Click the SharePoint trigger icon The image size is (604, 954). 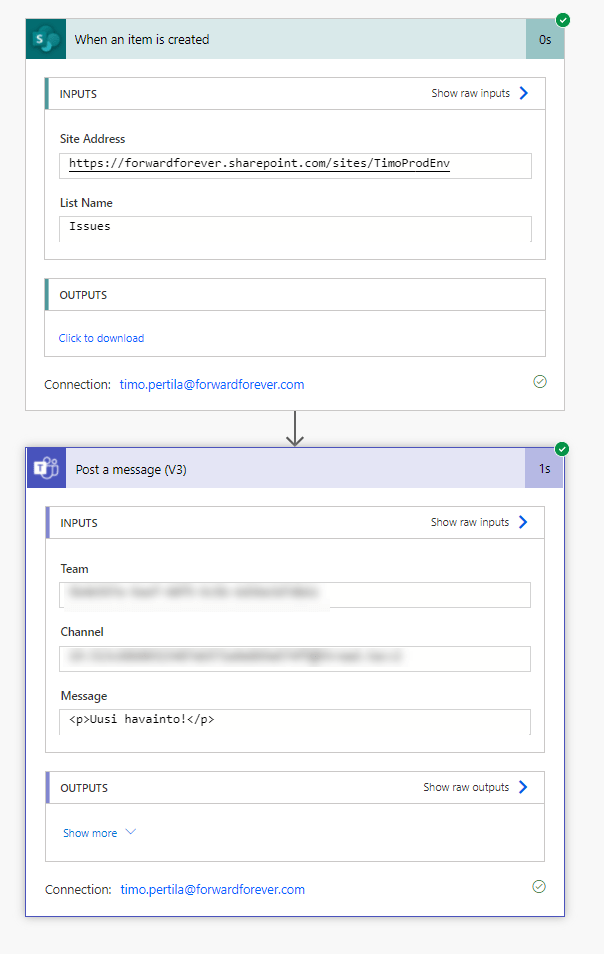(x=45, y=40)
